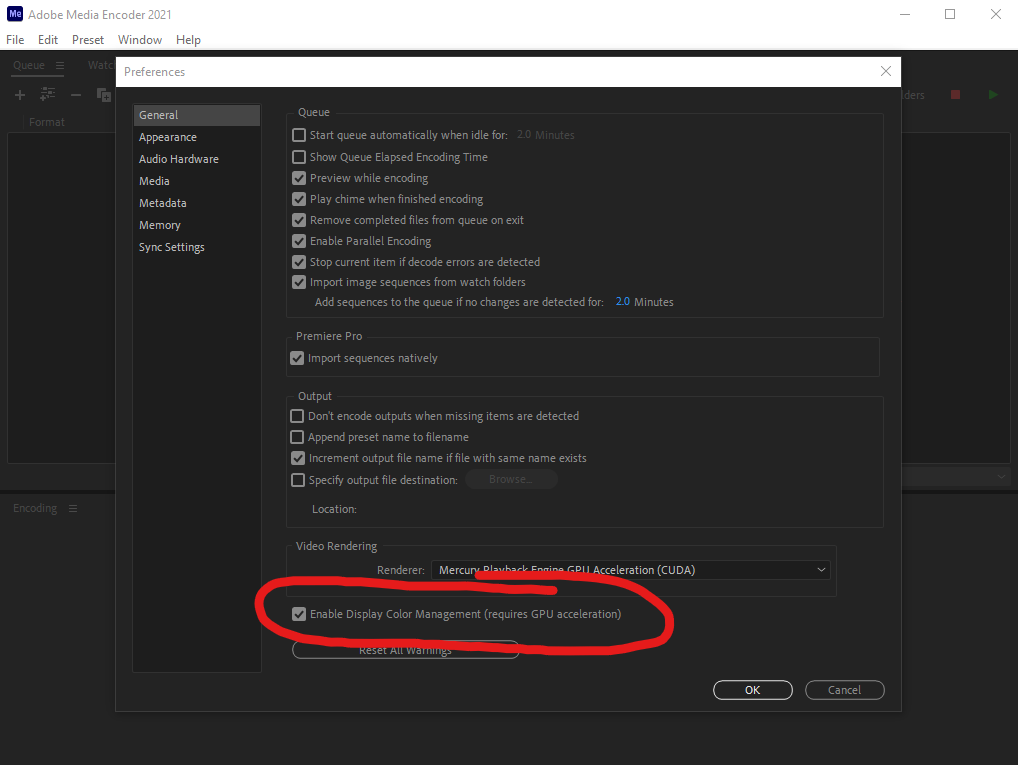Click the Apply Preset settings icon

[47, 94]
